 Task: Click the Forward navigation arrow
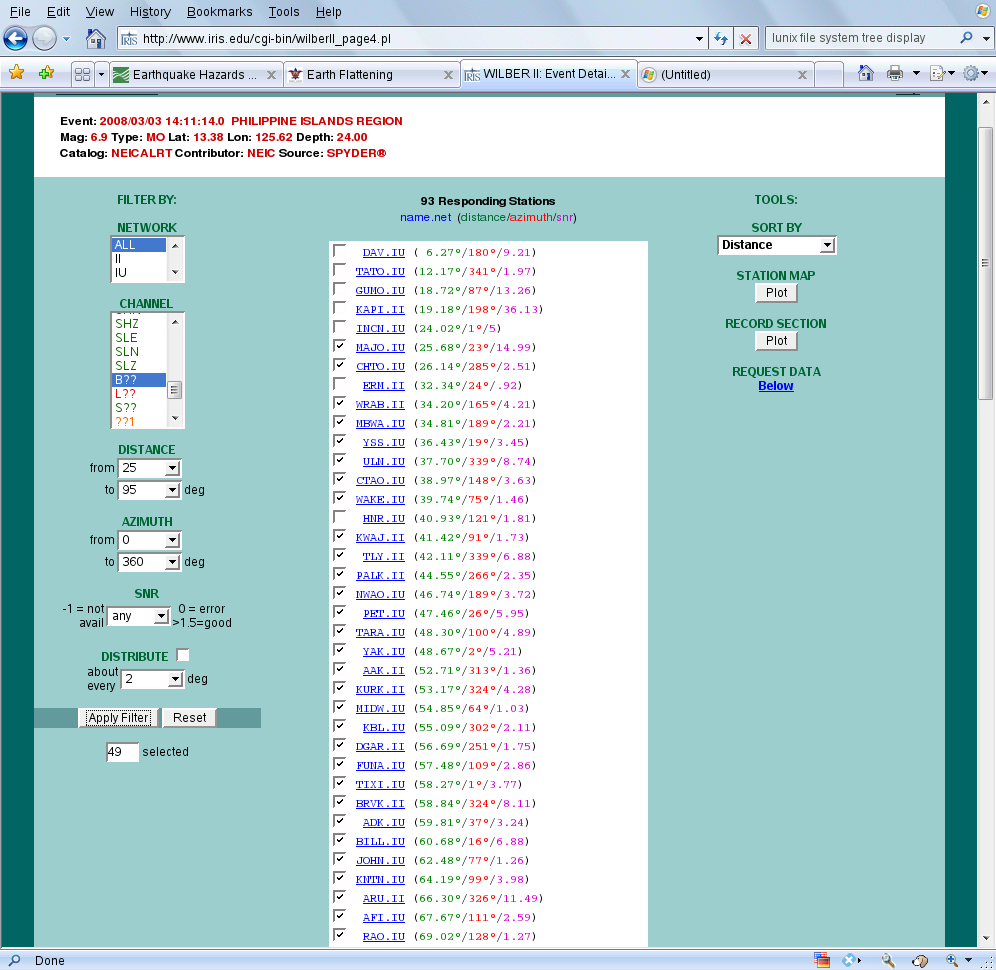click(x=44, y=39)
